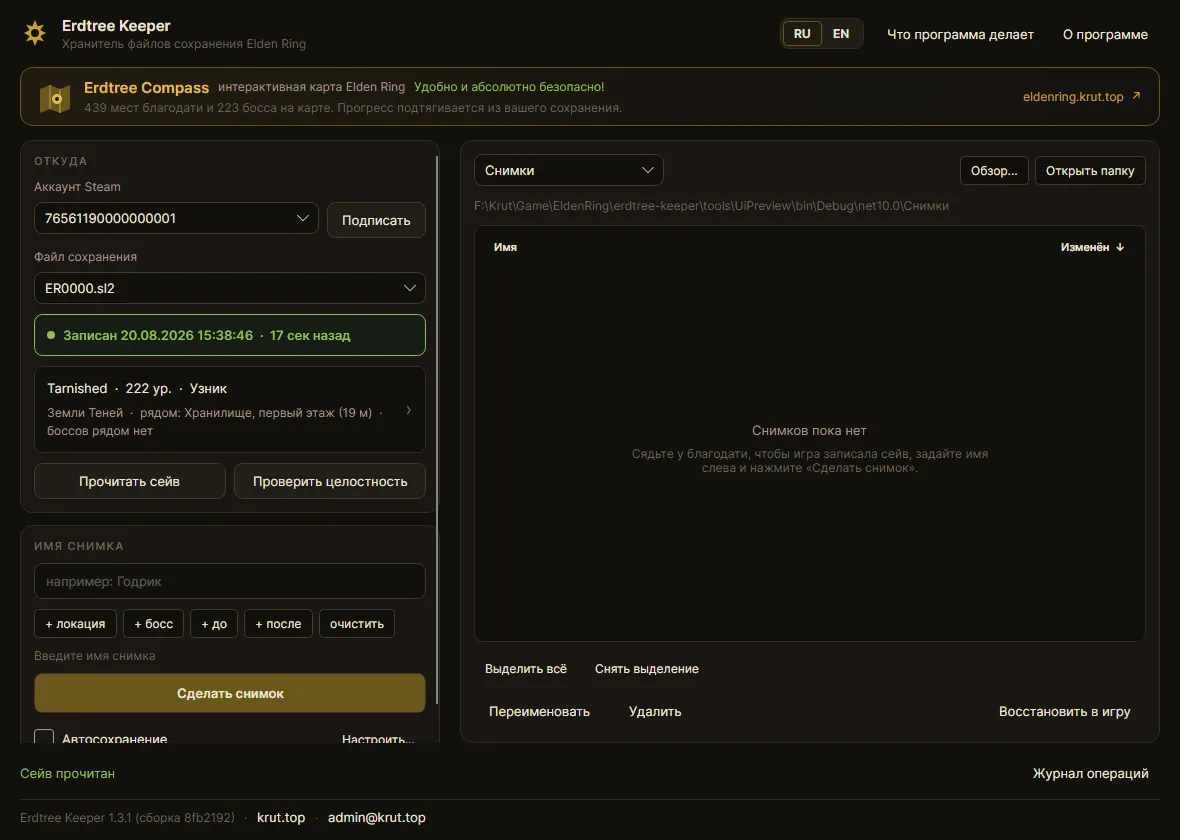
Task: Click the 'Выделить всё' button
Action: tap(525, 668)
